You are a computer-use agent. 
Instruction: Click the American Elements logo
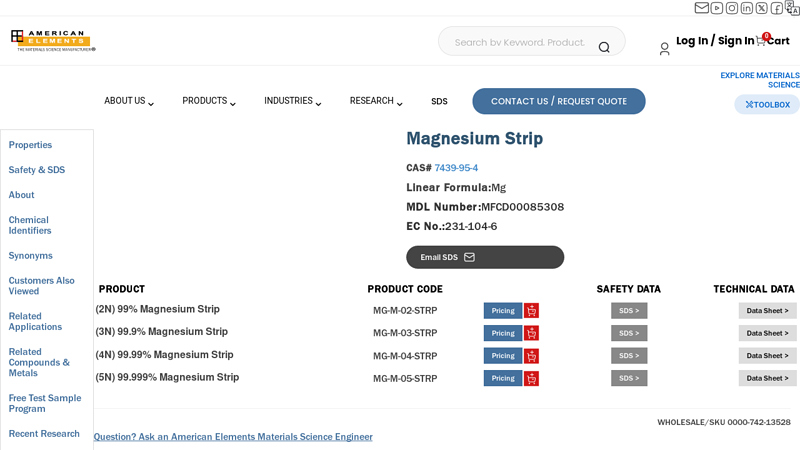(x=53, y=40)
